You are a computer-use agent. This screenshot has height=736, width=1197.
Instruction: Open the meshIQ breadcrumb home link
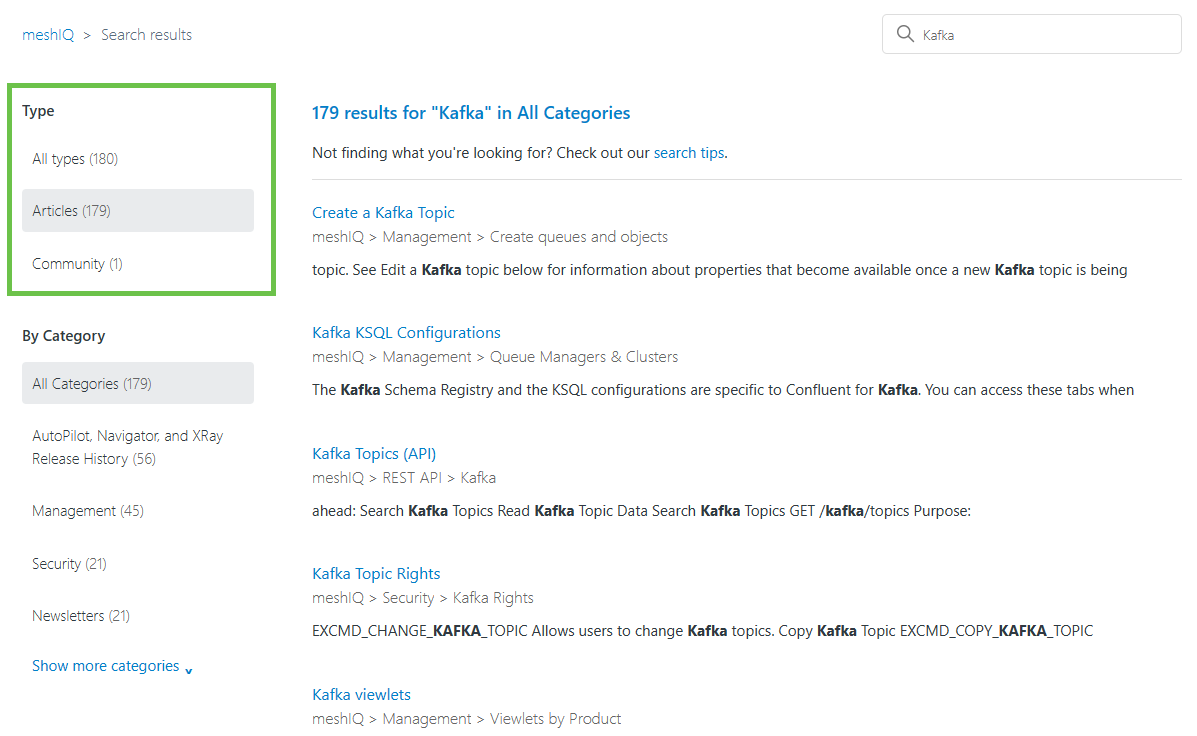[x=47, y=33]
